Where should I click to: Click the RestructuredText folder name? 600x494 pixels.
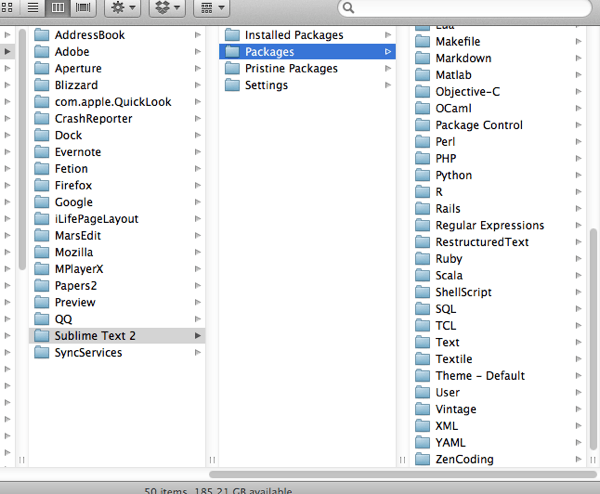point(482,242)
